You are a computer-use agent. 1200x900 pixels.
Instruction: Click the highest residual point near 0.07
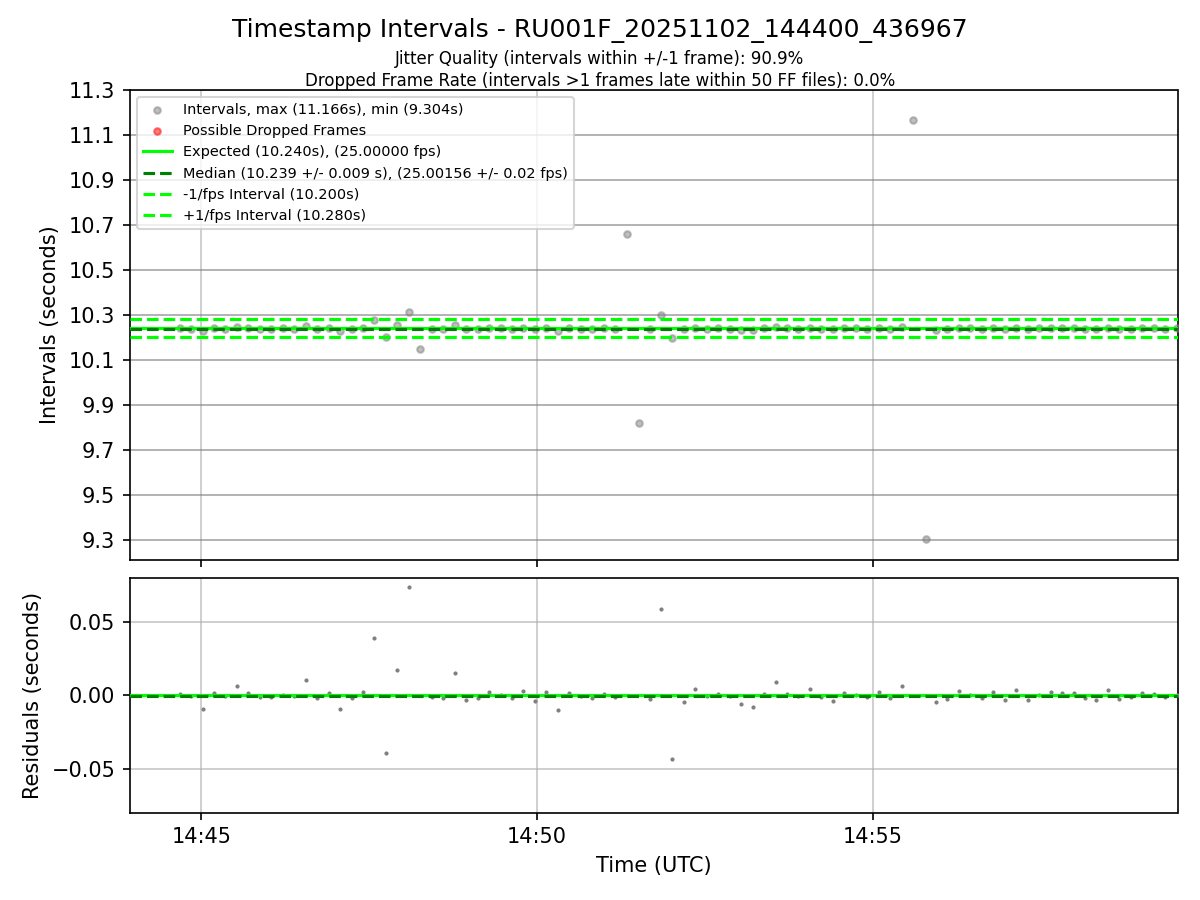tap(409, 587)
